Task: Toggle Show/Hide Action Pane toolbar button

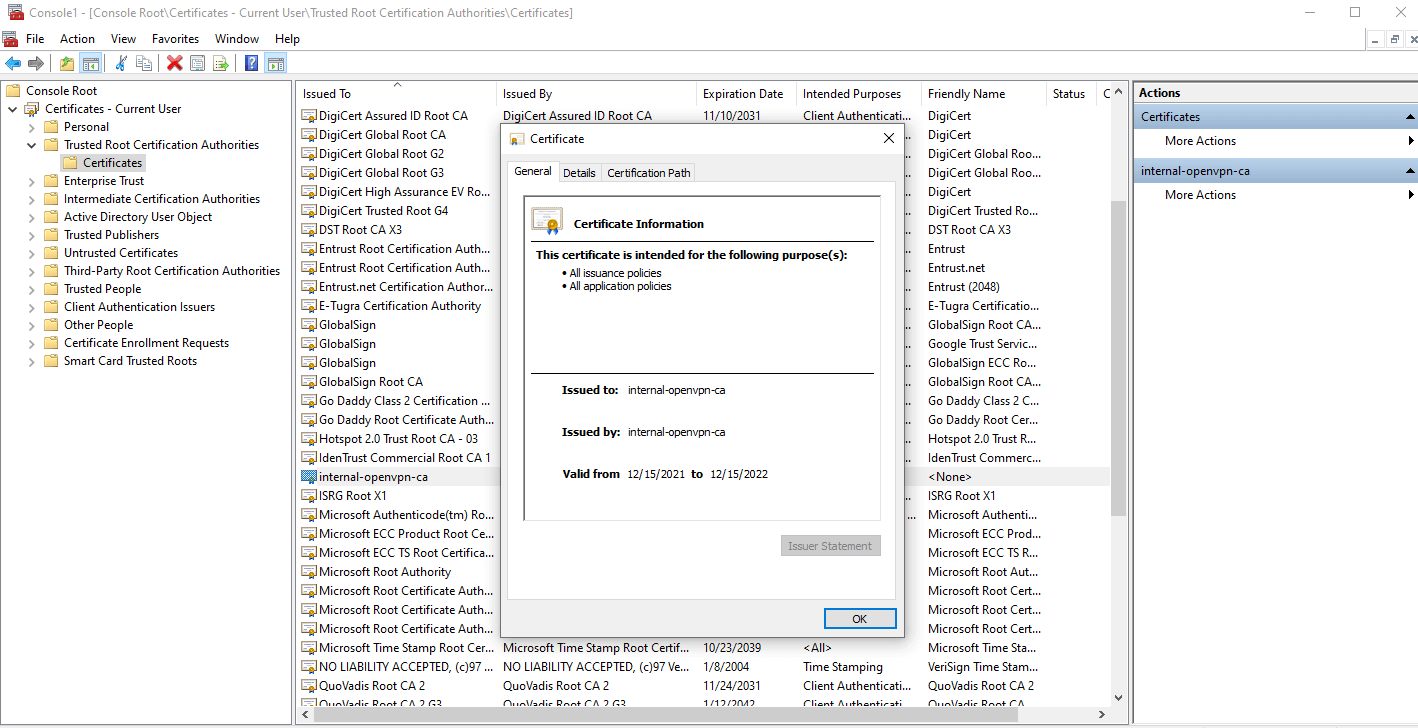Action: coord(276,63)
